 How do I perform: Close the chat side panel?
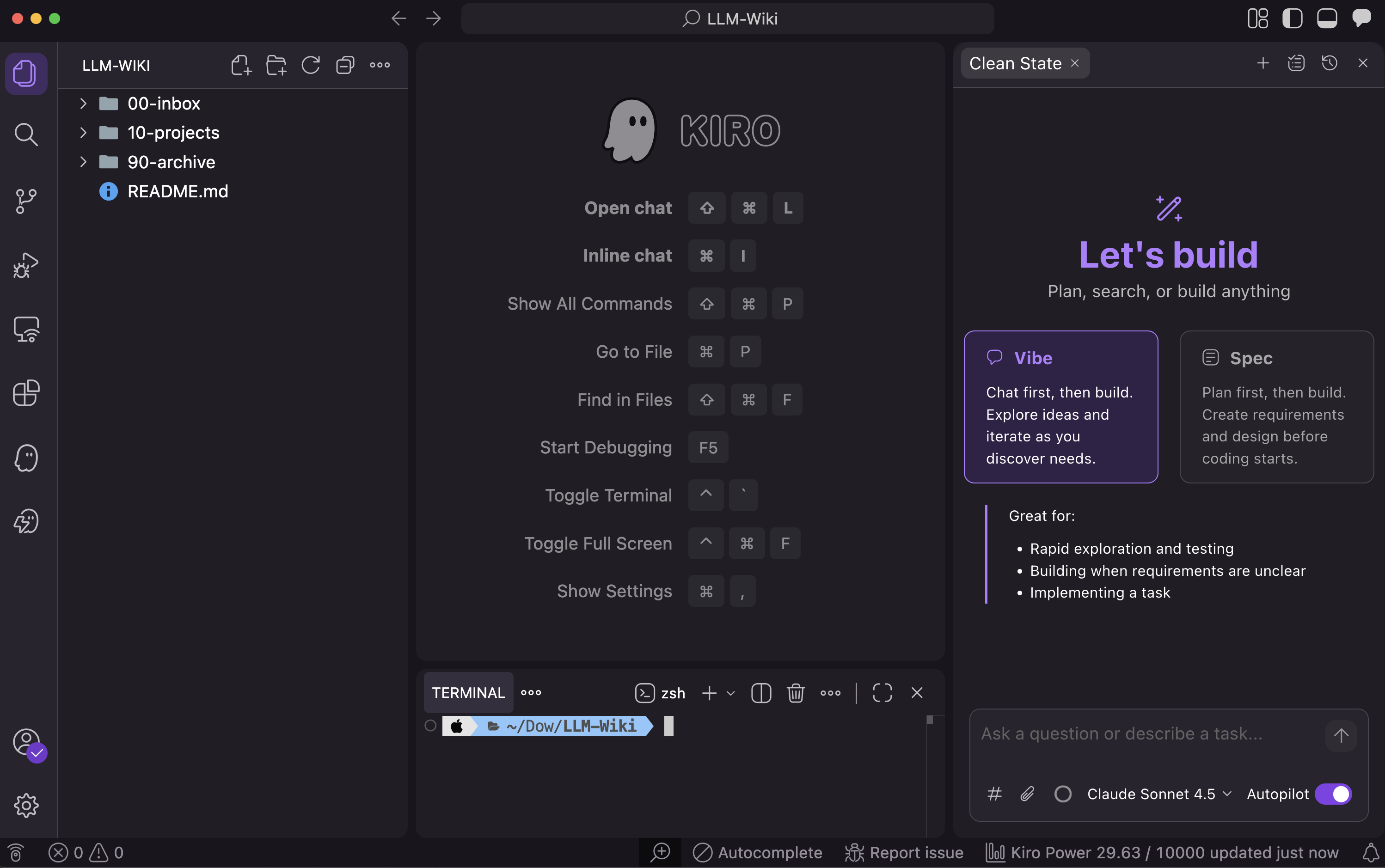(1363, 63)
